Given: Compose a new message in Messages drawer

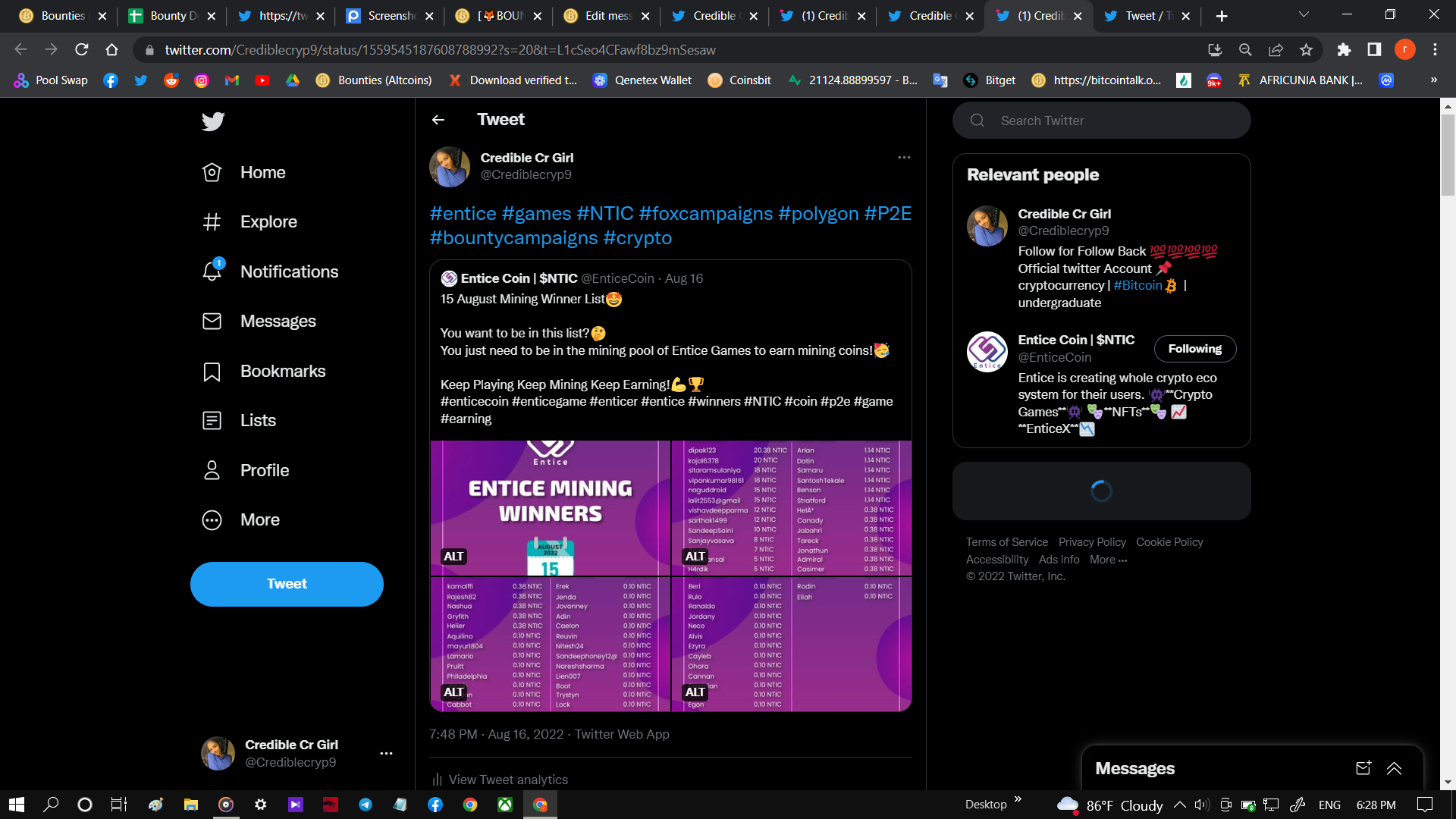Looking at the screenshot, I should pos(1363,768).
